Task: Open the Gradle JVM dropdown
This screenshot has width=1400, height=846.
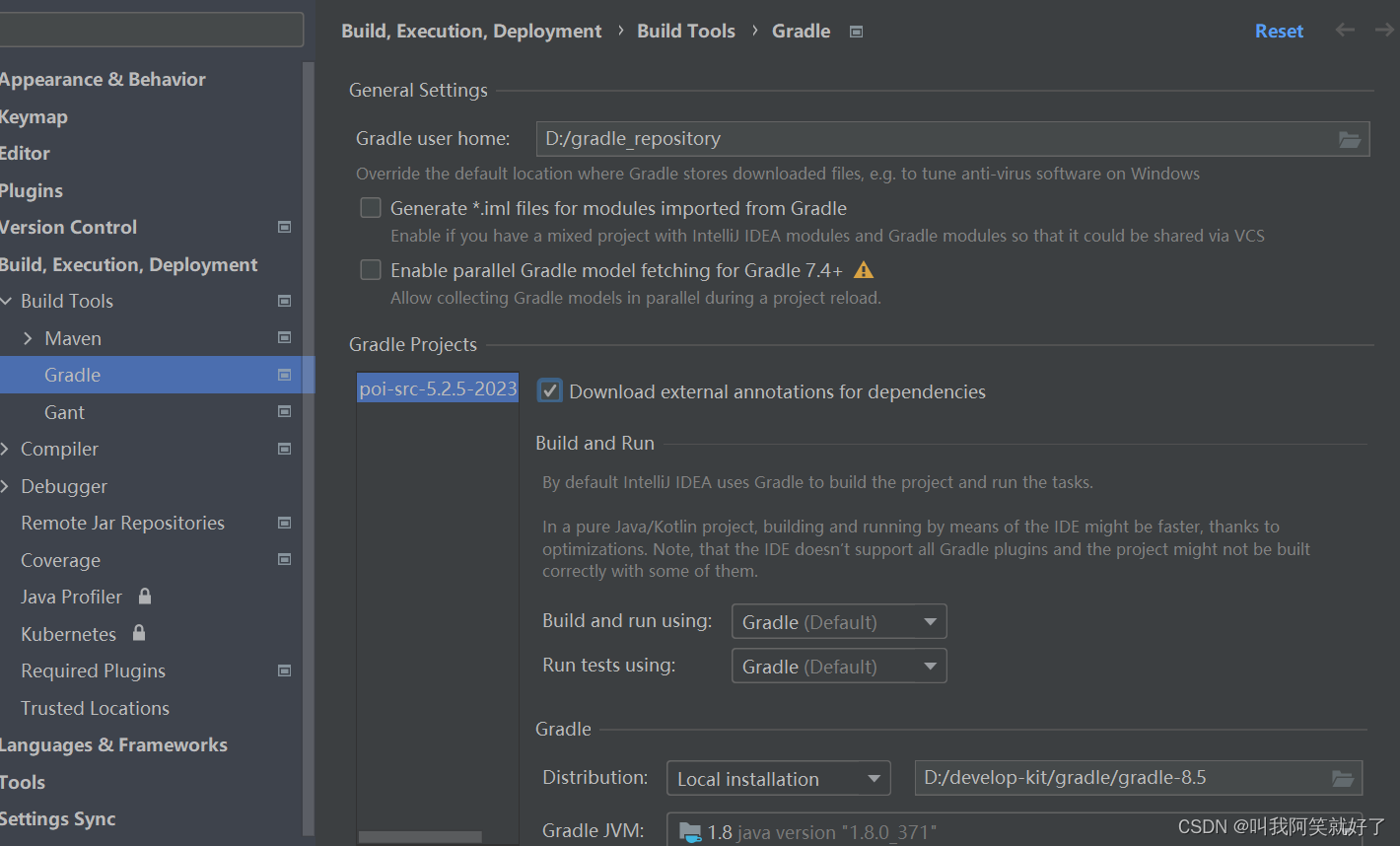Action: (1015, 829)
